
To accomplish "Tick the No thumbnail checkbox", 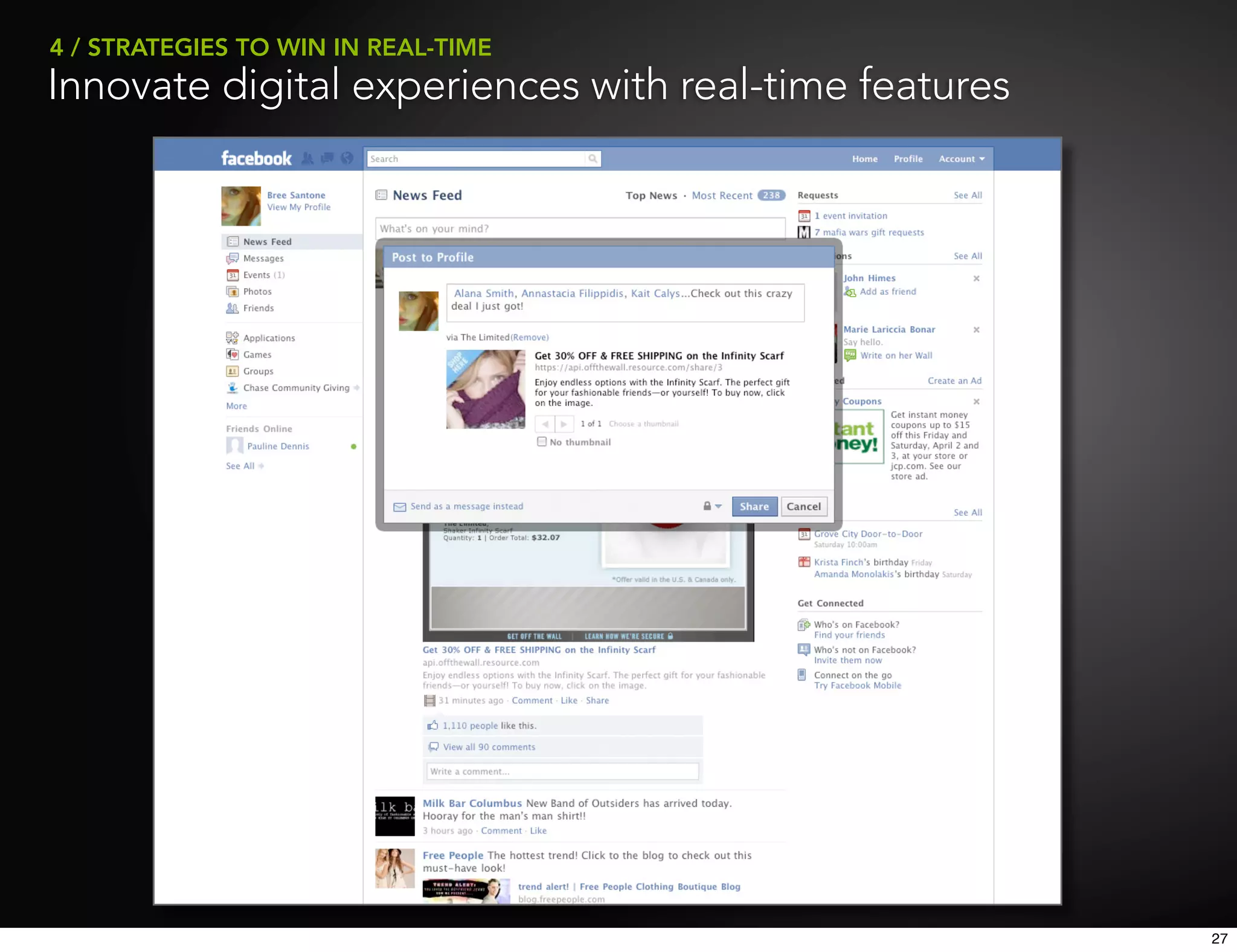I will pos(542,442).
